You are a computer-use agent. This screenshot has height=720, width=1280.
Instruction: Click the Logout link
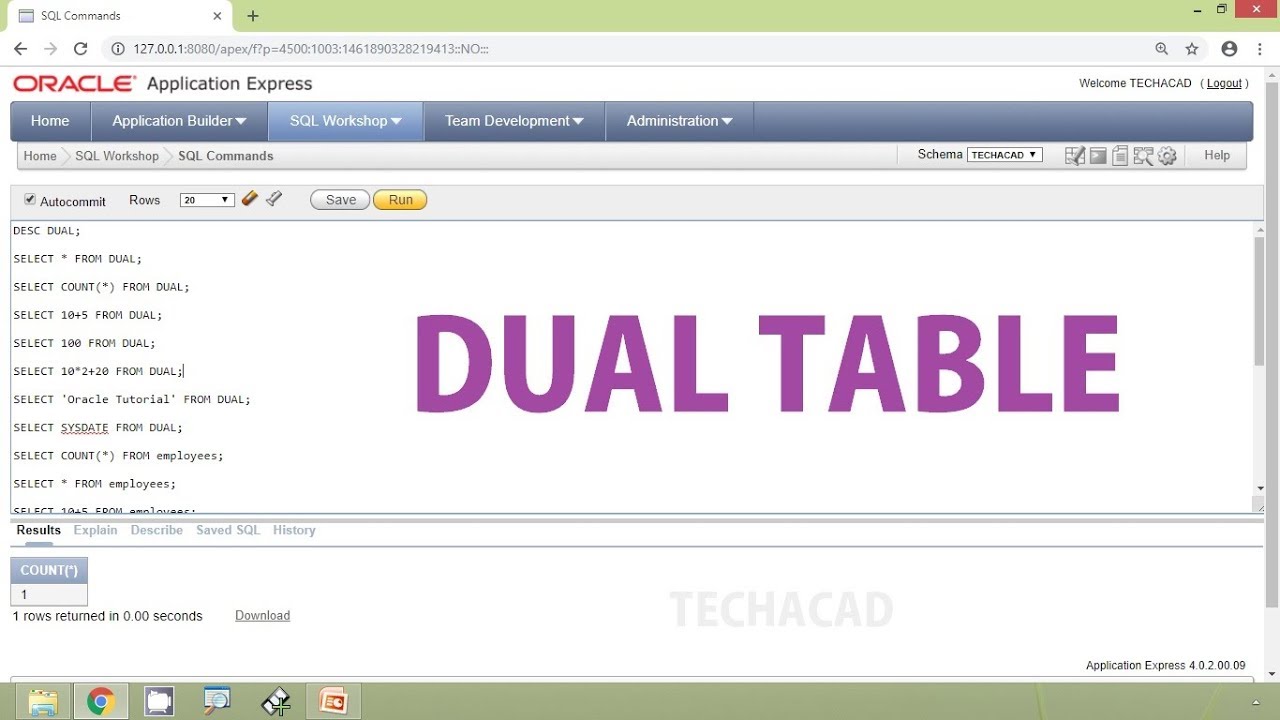[1224, 83]
